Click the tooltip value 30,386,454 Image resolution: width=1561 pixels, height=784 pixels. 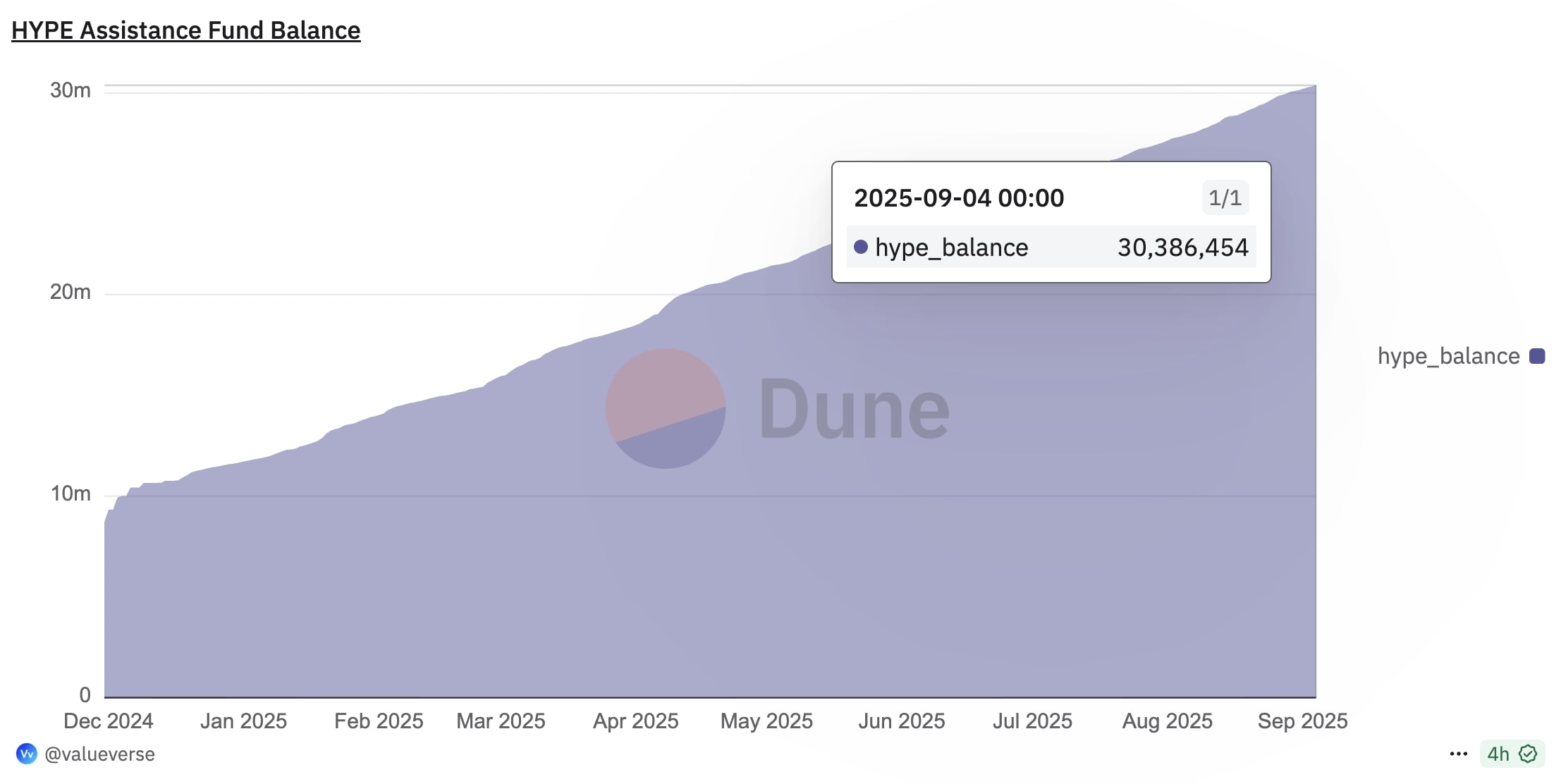pos(1183,247)
